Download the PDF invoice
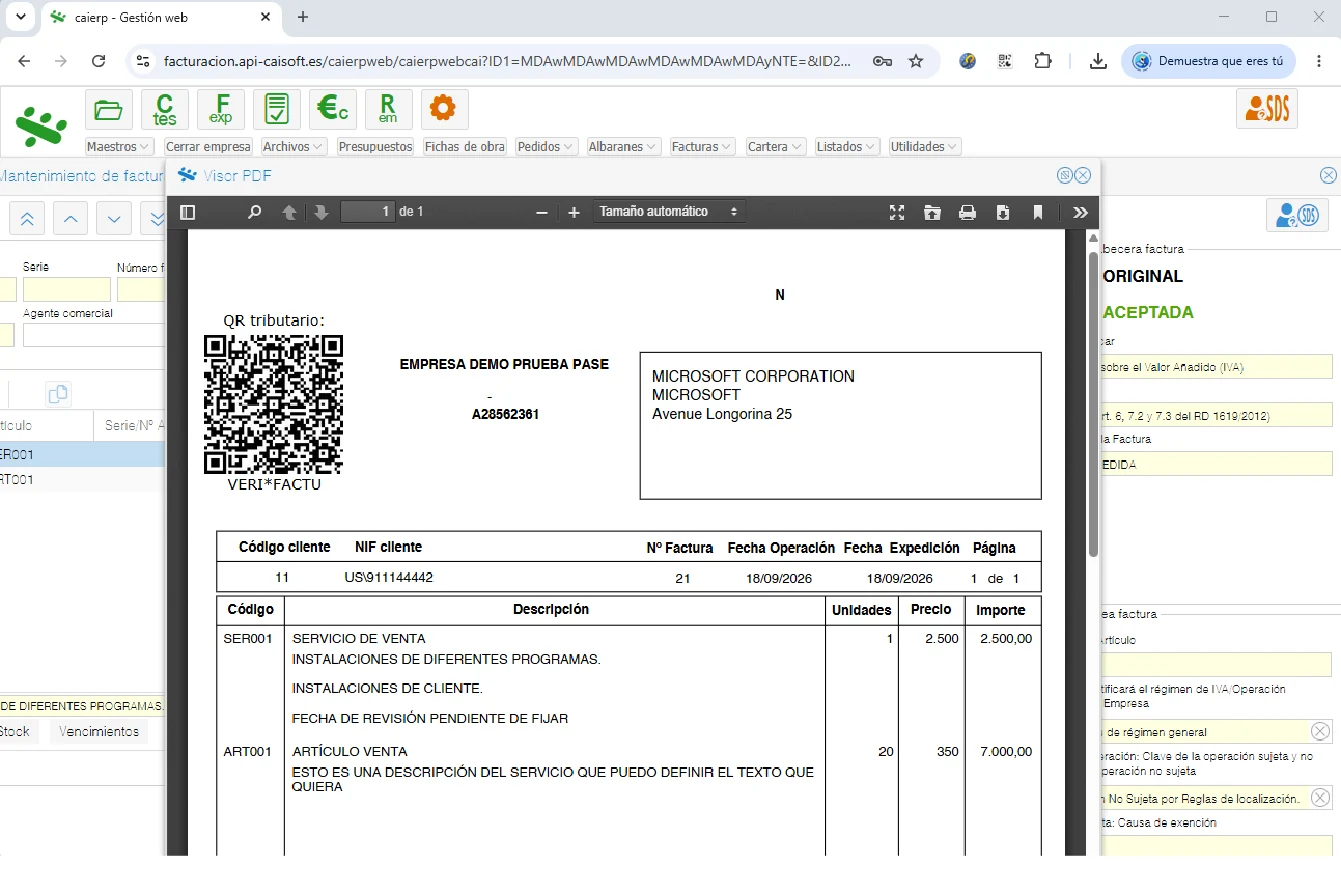The height and width of the screenshot is (874, 1341). [1003, 212]
